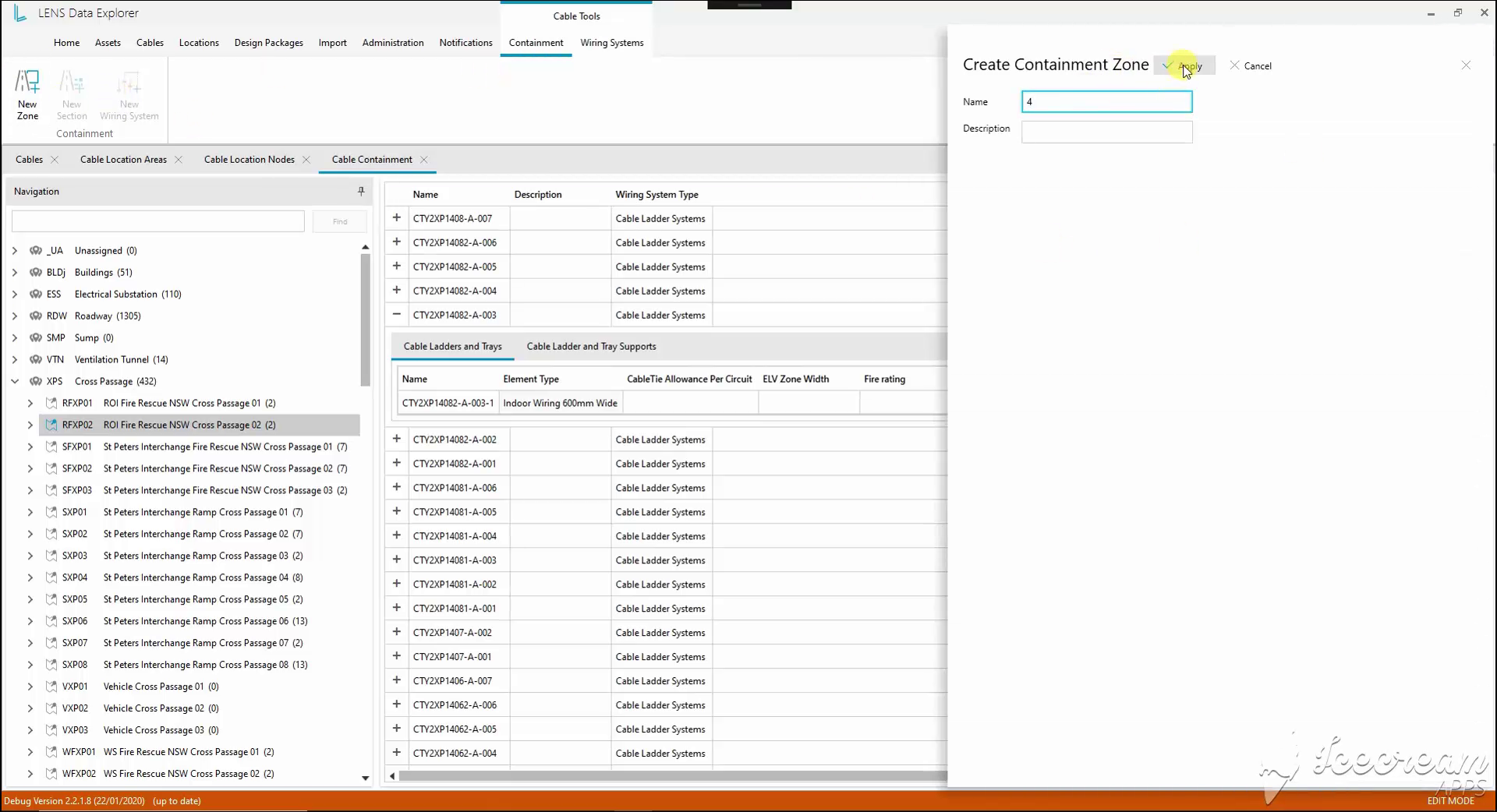
Task: Click the pin icon in the Navigation panel
Action: point(361,191)
